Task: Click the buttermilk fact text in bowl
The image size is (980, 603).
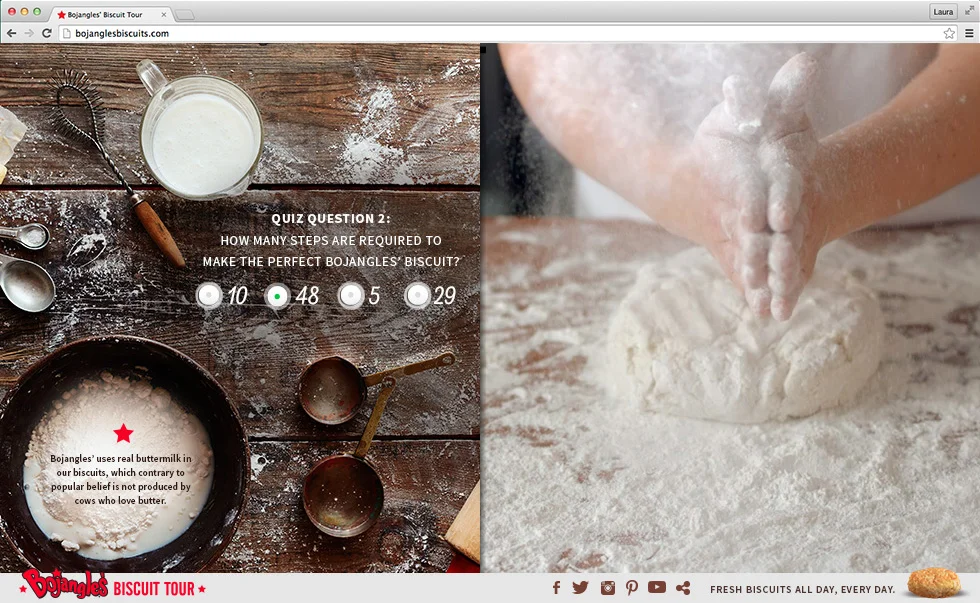Action: pyautogui.click(x=121, y=479)
